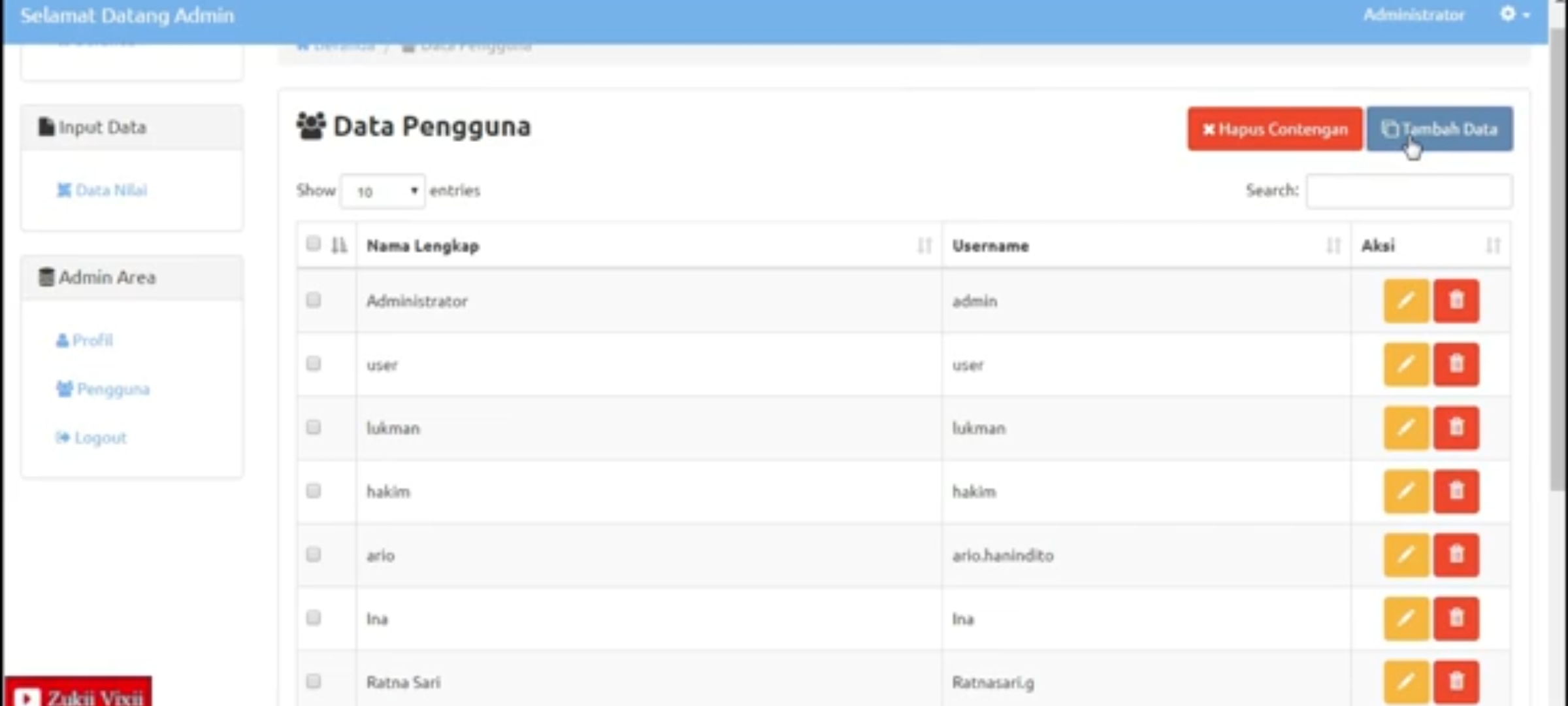Click the edit pencil for Ina
The image size is (1568, 706).
click(1406, 618)
